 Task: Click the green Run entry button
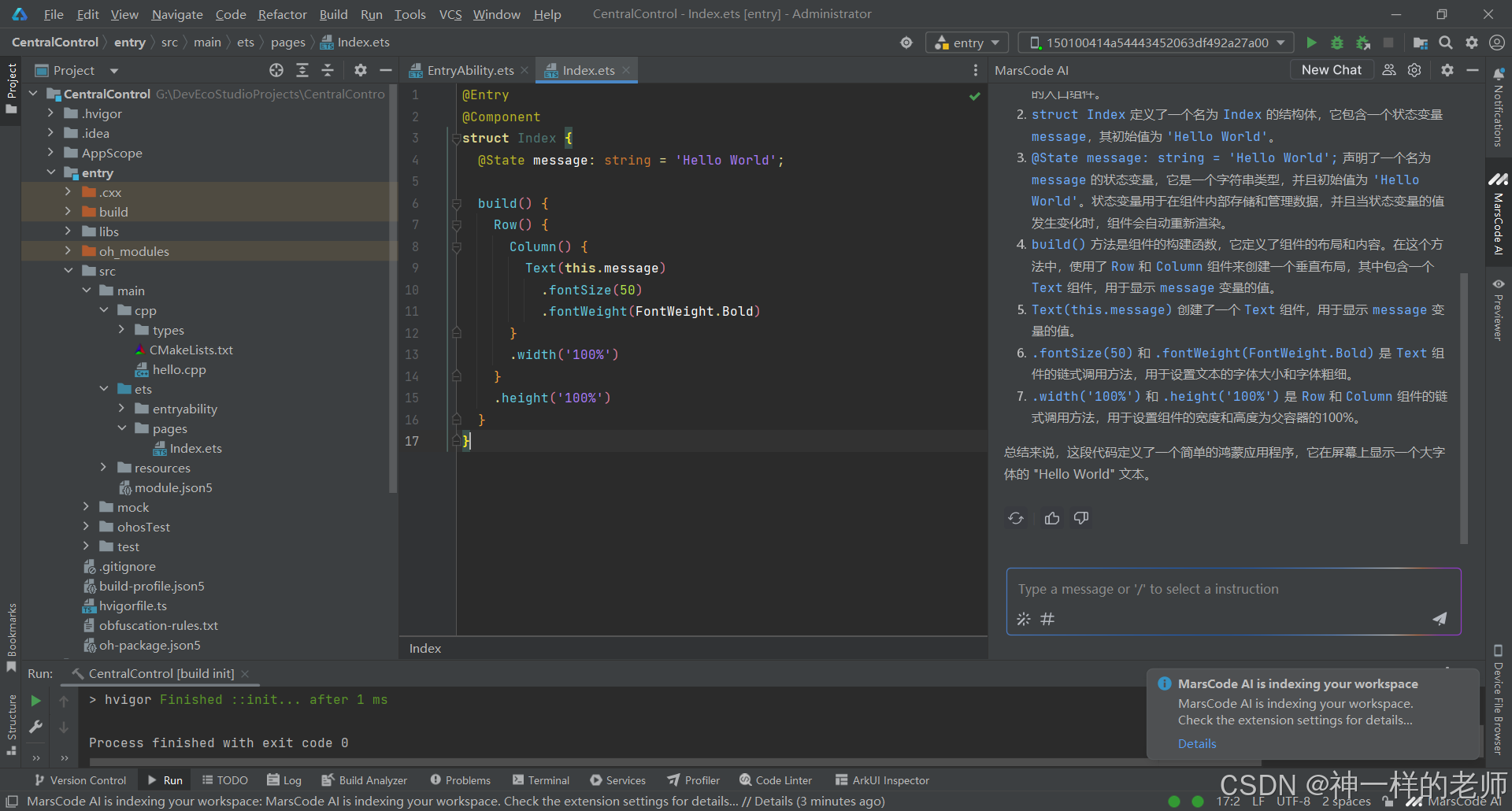(1311, 43)
